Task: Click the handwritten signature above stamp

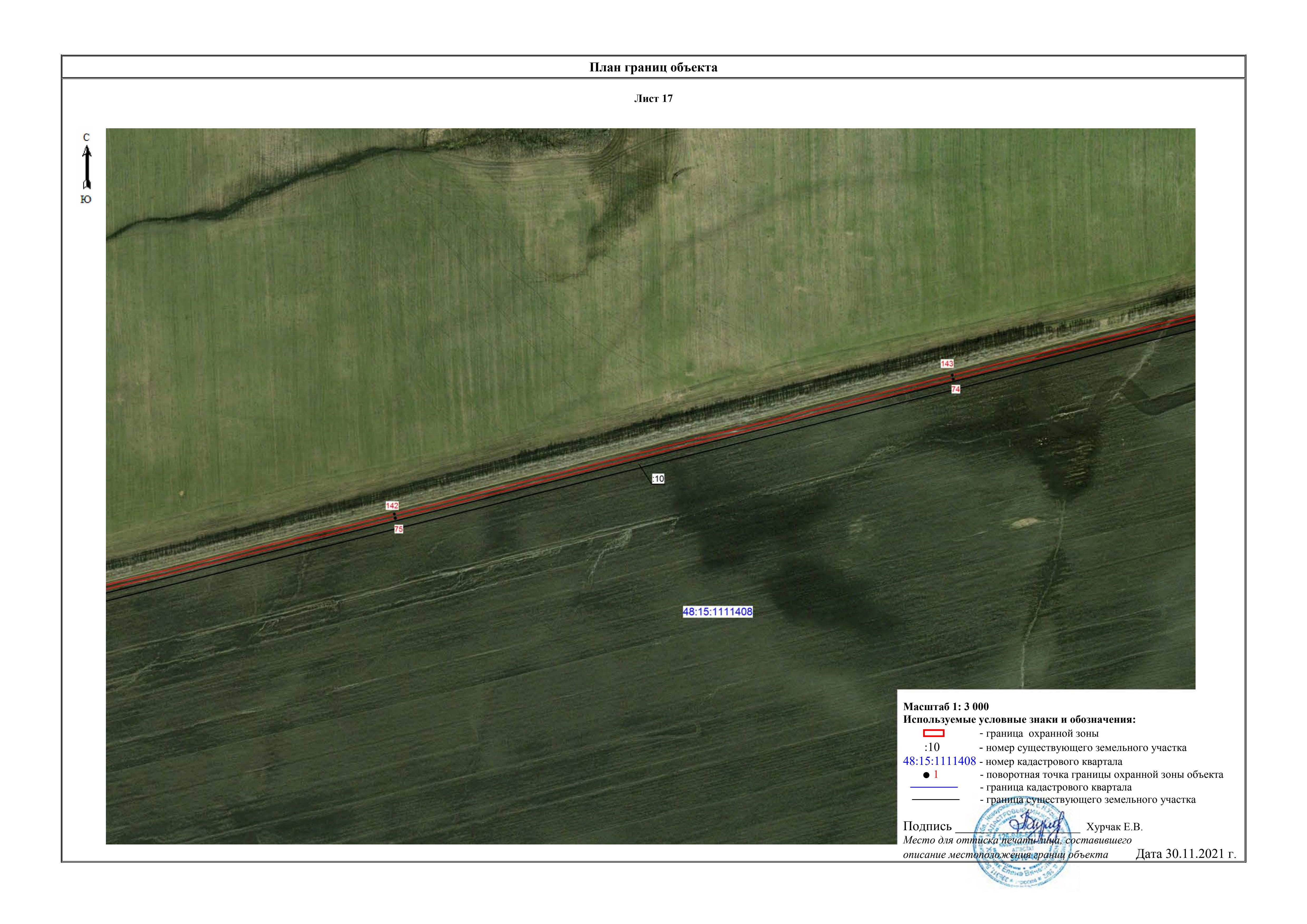Action: coord(1036,823)
